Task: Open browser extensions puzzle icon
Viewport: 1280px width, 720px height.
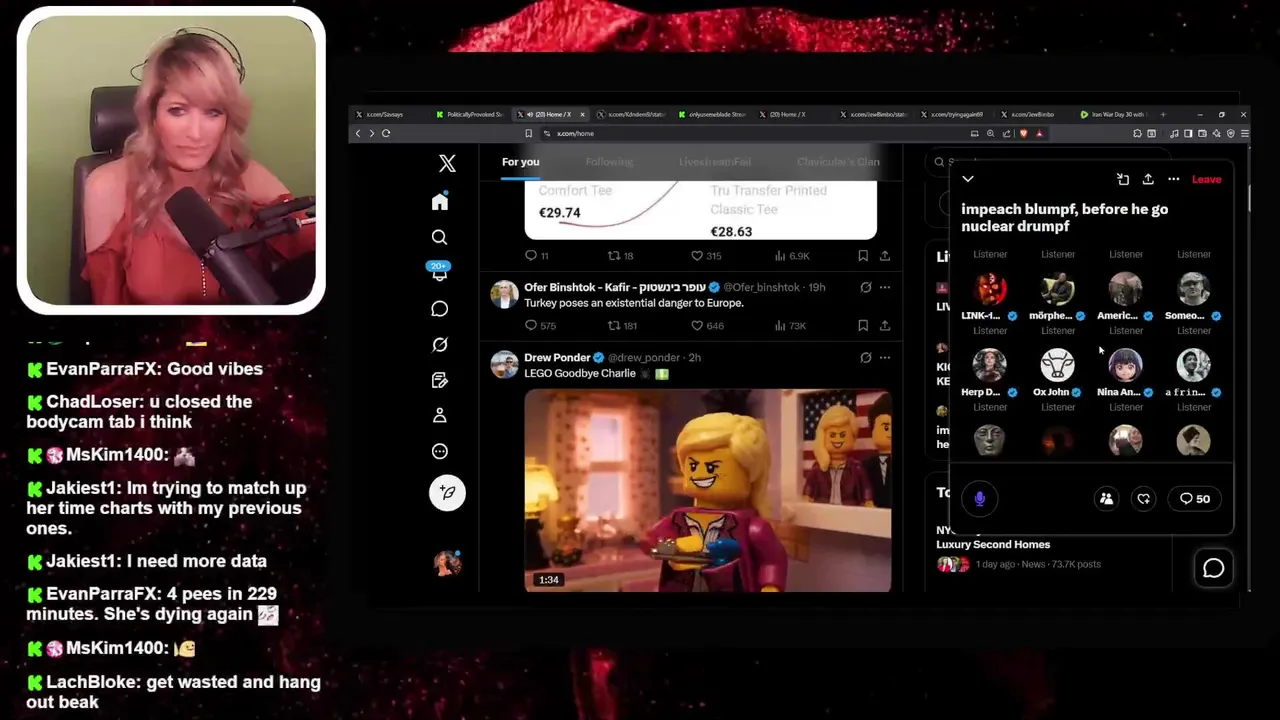Action: (x=1137, y=133)
